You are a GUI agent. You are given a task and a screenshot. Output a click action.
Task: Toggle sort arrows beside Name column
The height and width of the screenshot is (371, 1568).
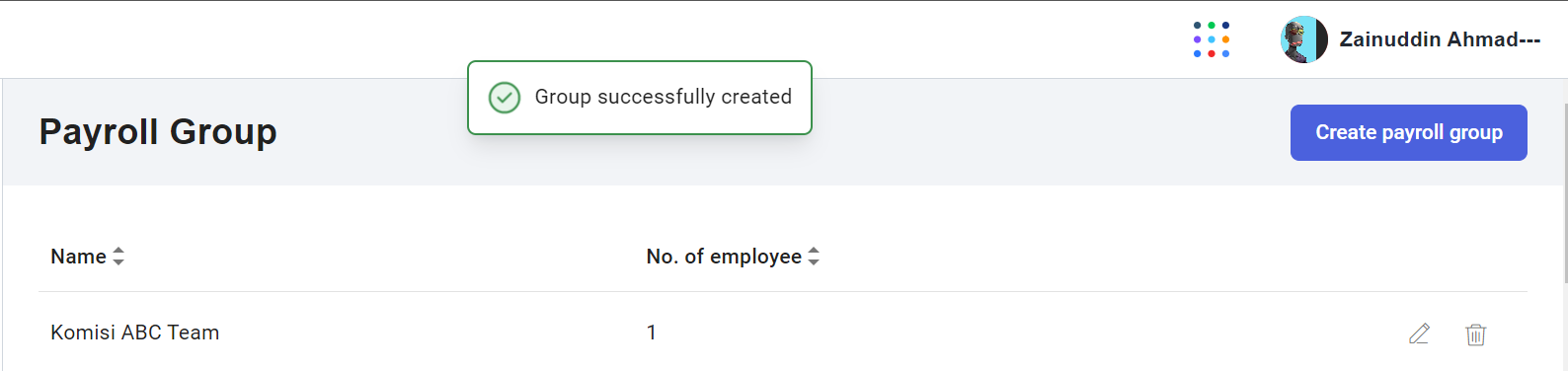[118, 257]
